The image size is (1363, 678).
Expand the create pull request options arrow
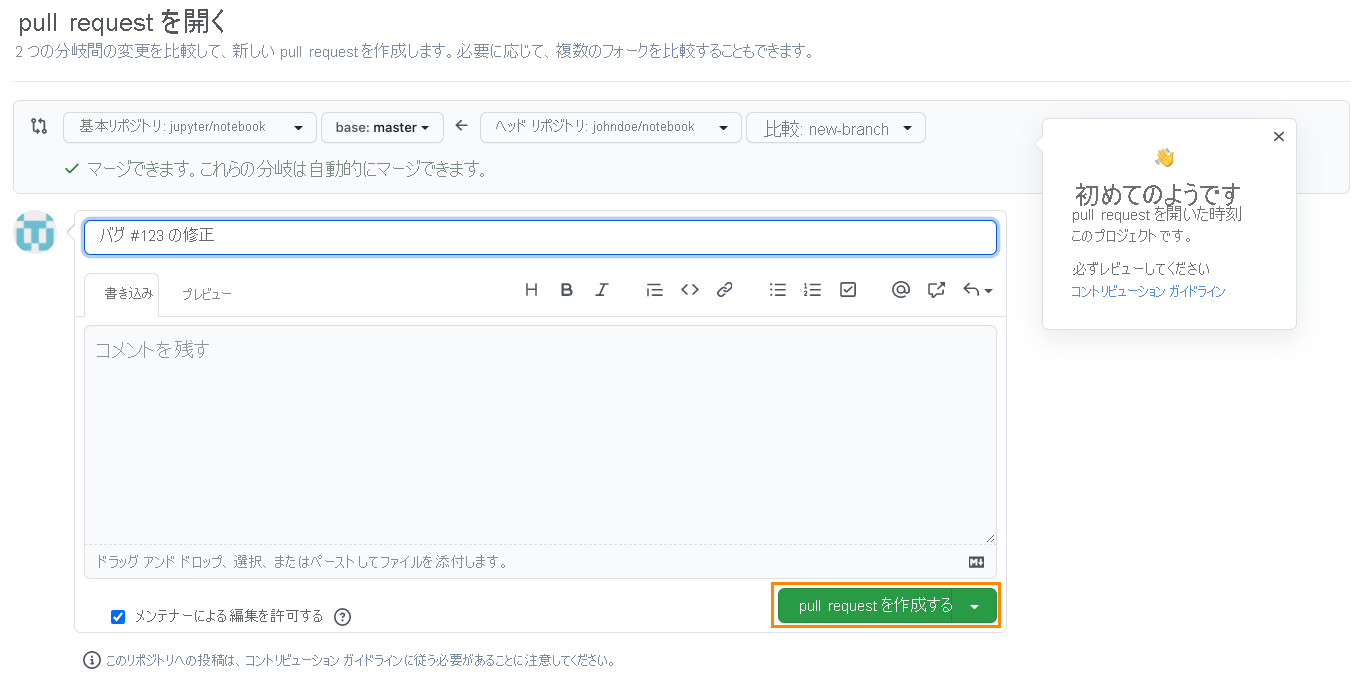click(x=975, y=606)
